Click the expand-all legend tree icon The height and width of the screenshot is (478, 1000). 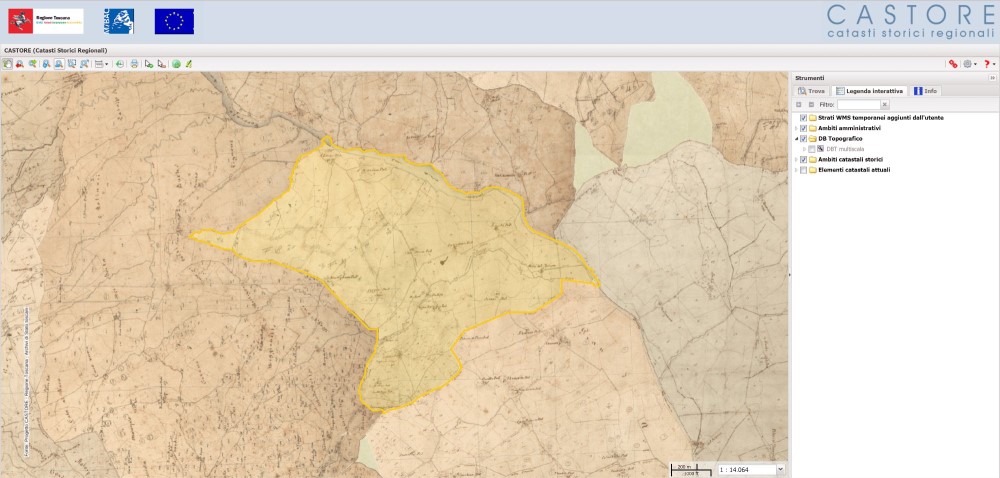click(798, 105)
